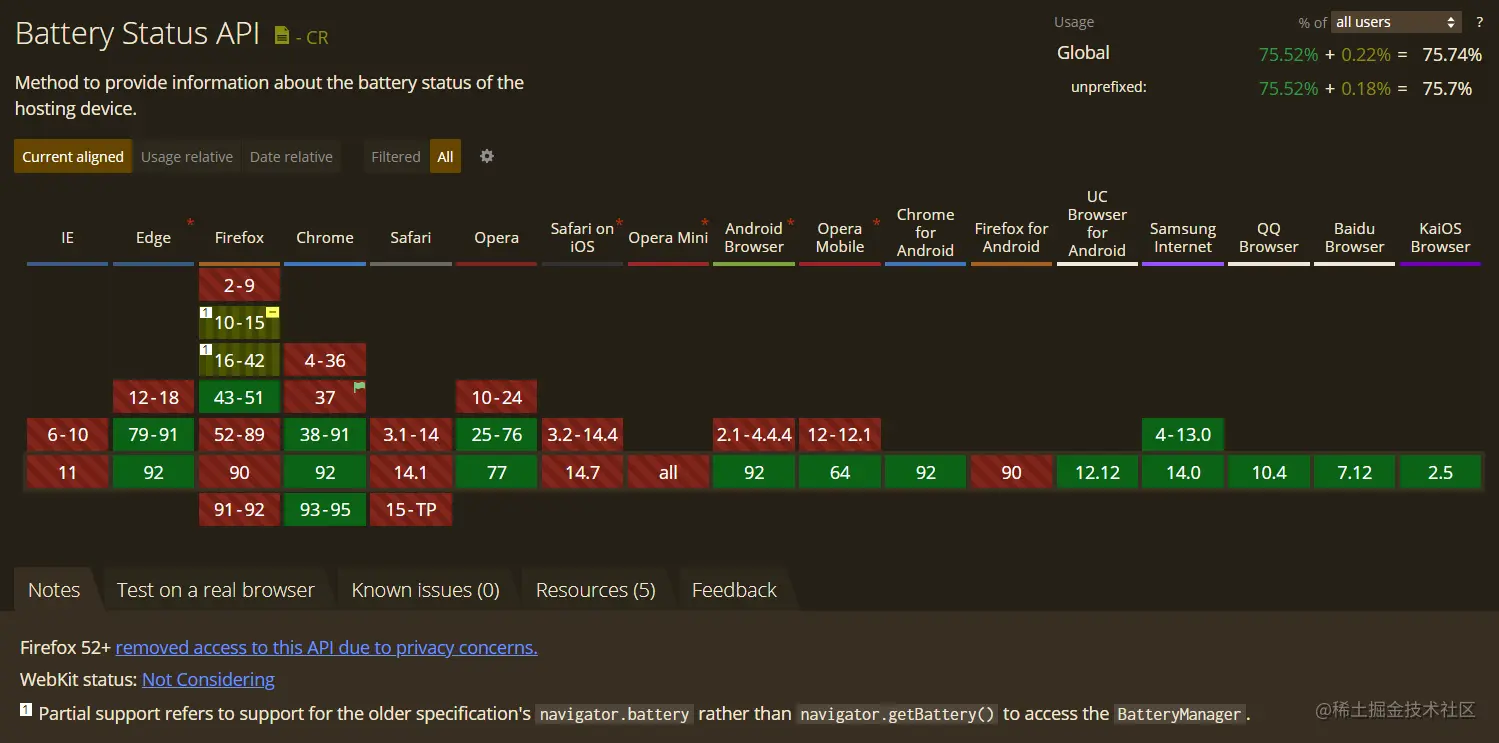Image resolution: width=1499 pixels, height=743 pixels.
Task: Click the KaiOS Browser 2.5 cell
Action: [x=1441, y=472]
